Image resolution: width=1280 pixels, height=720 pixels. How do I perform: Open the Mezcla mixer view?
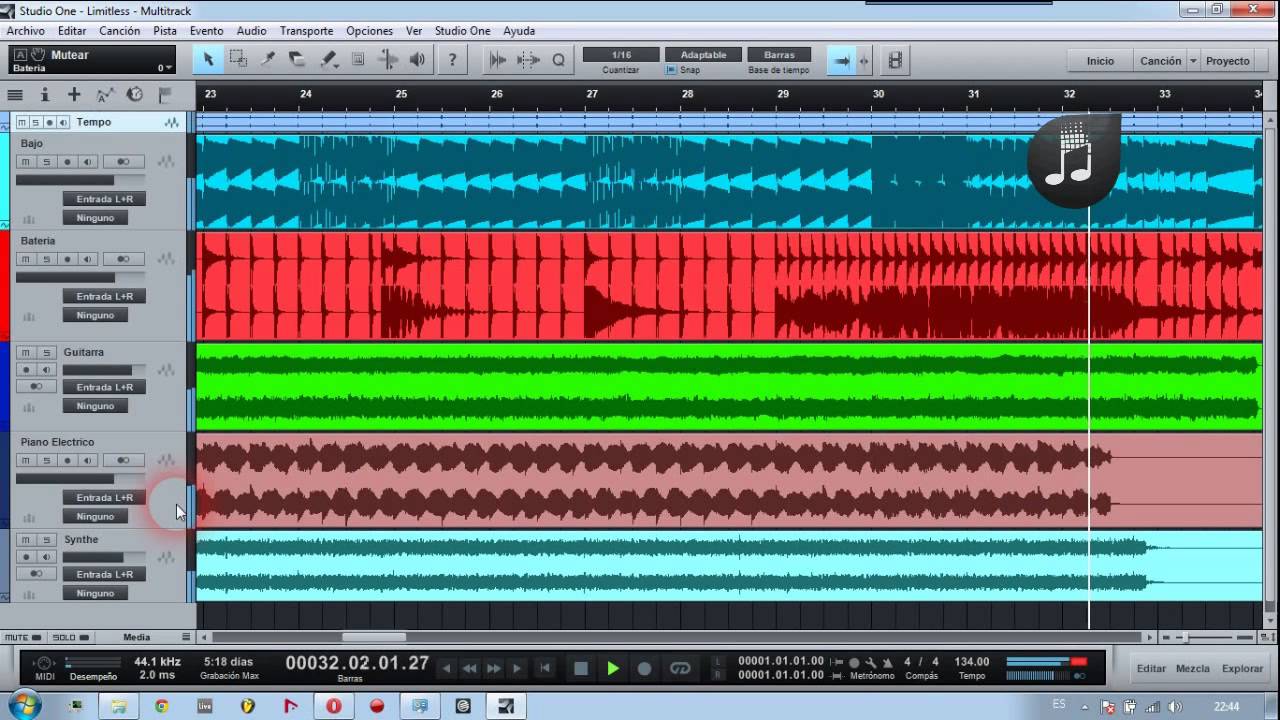tap(1192, 668)
